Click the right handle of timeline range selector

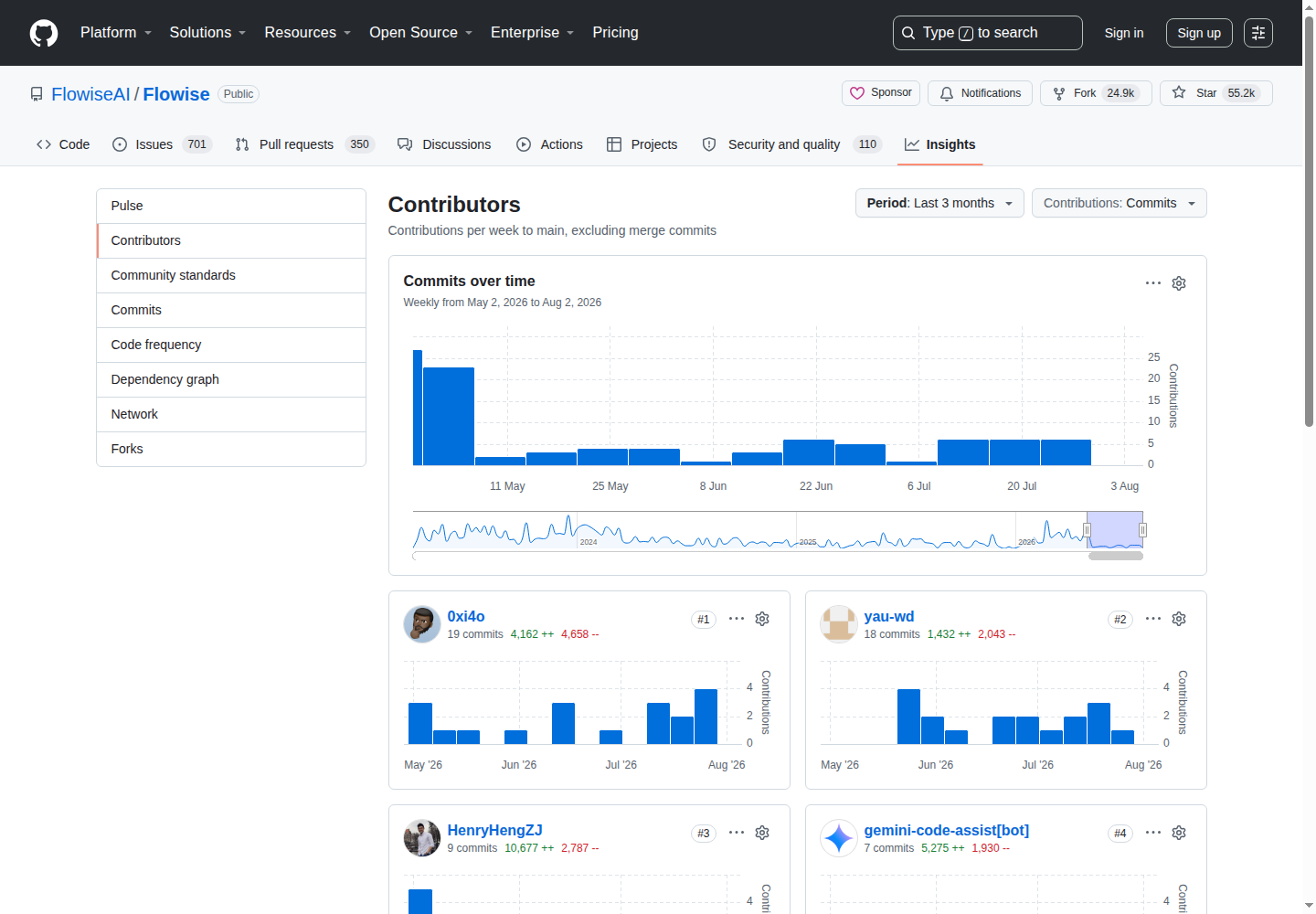tap(1142, 530)
